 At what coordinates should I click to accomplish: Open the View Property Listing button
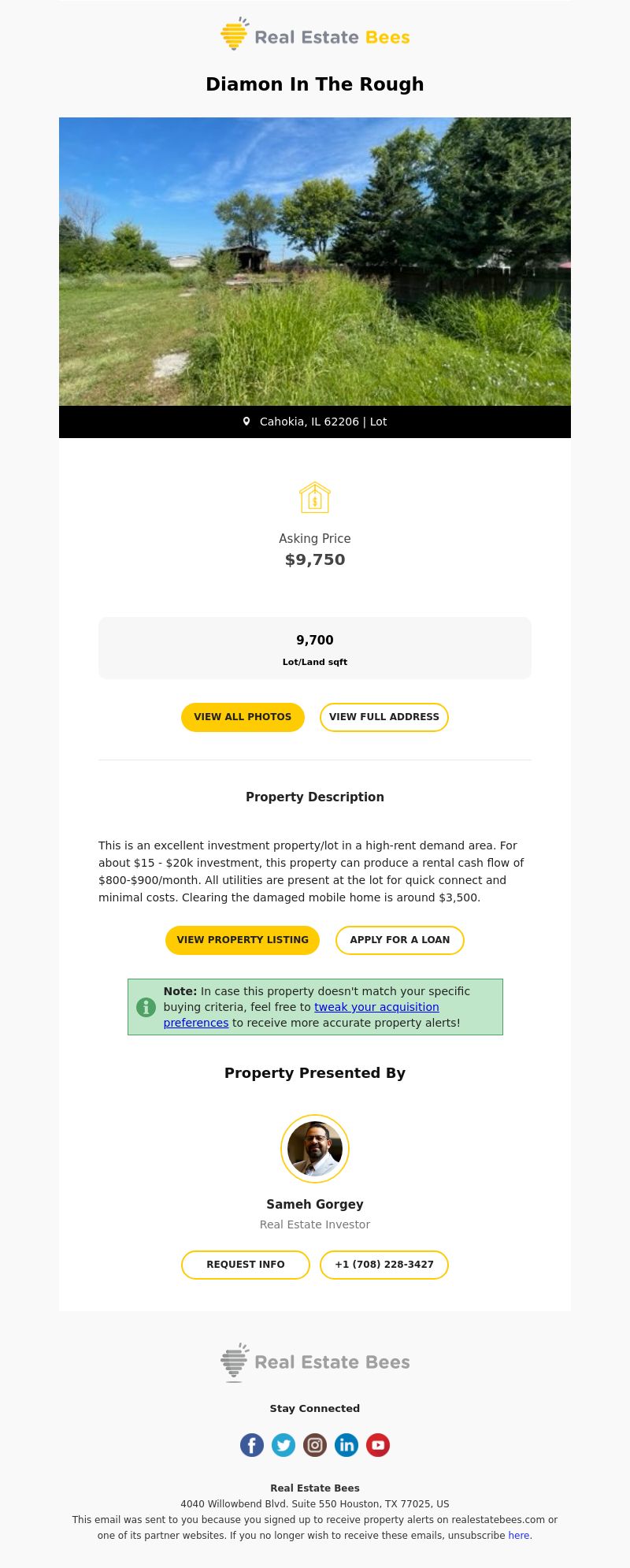click(243, 940)
